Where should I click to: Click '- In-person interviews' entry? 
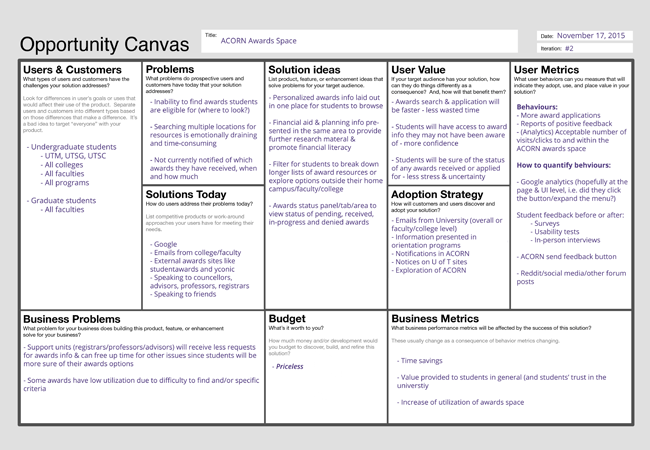565,240
